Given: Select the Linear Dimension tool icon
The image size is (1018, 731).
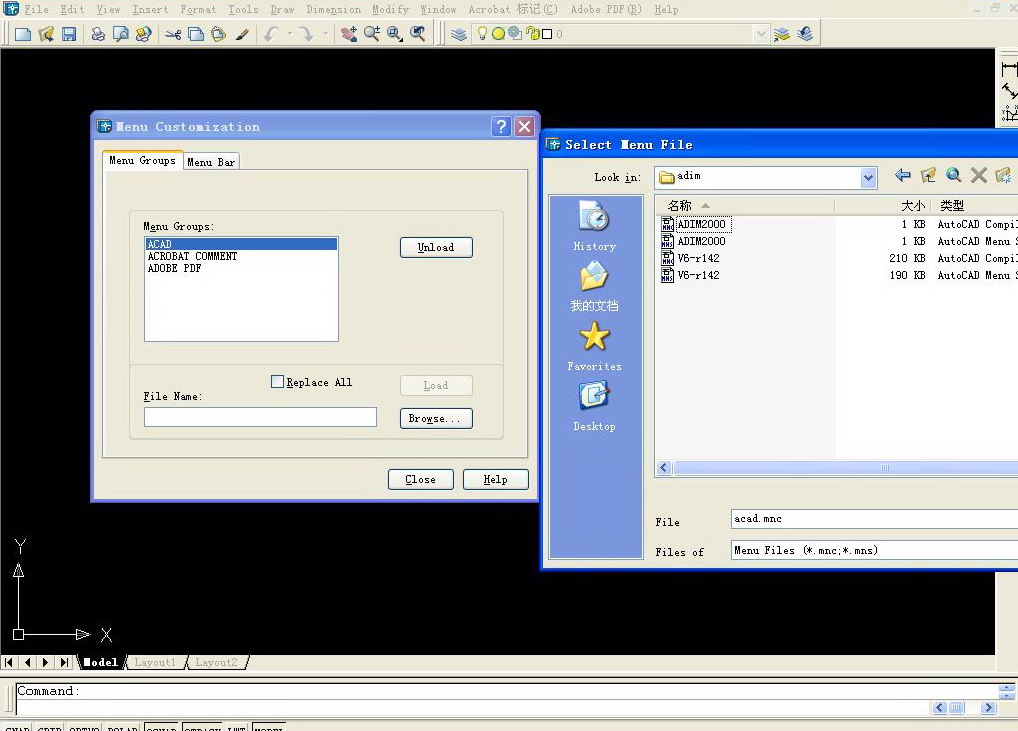Looking at the screenshot, I should pyautogui.click(x=1009, y=68).
